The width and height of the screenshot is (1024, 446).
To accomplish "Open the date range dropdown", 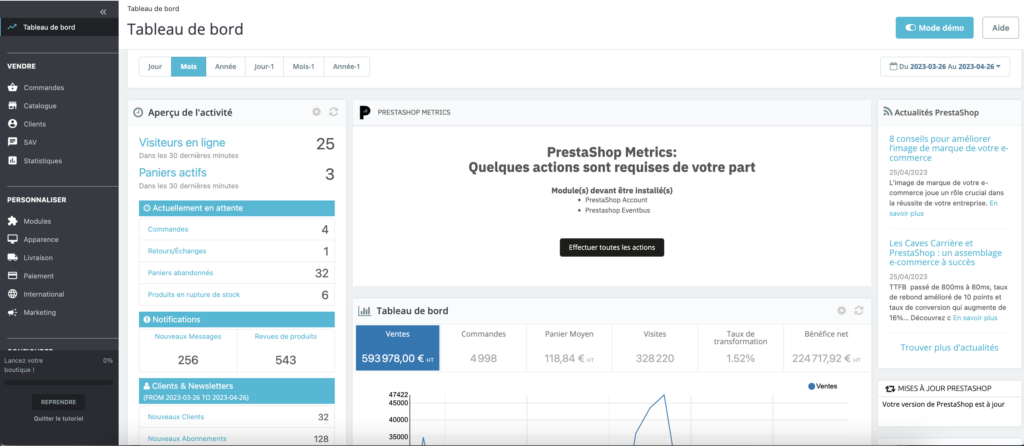I will pos(945,67).
